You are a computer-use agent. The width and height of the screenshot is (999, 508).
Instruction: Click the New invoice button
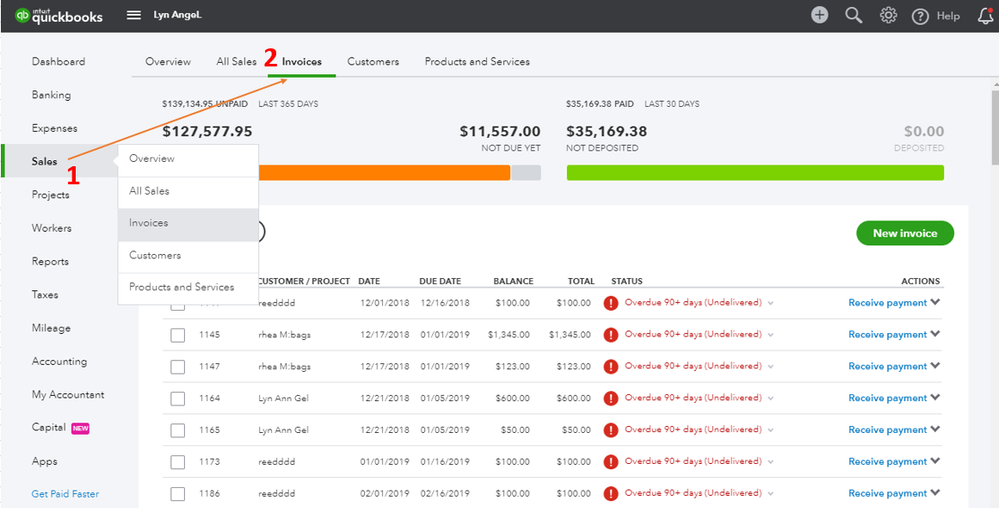(x=905, y=233)
